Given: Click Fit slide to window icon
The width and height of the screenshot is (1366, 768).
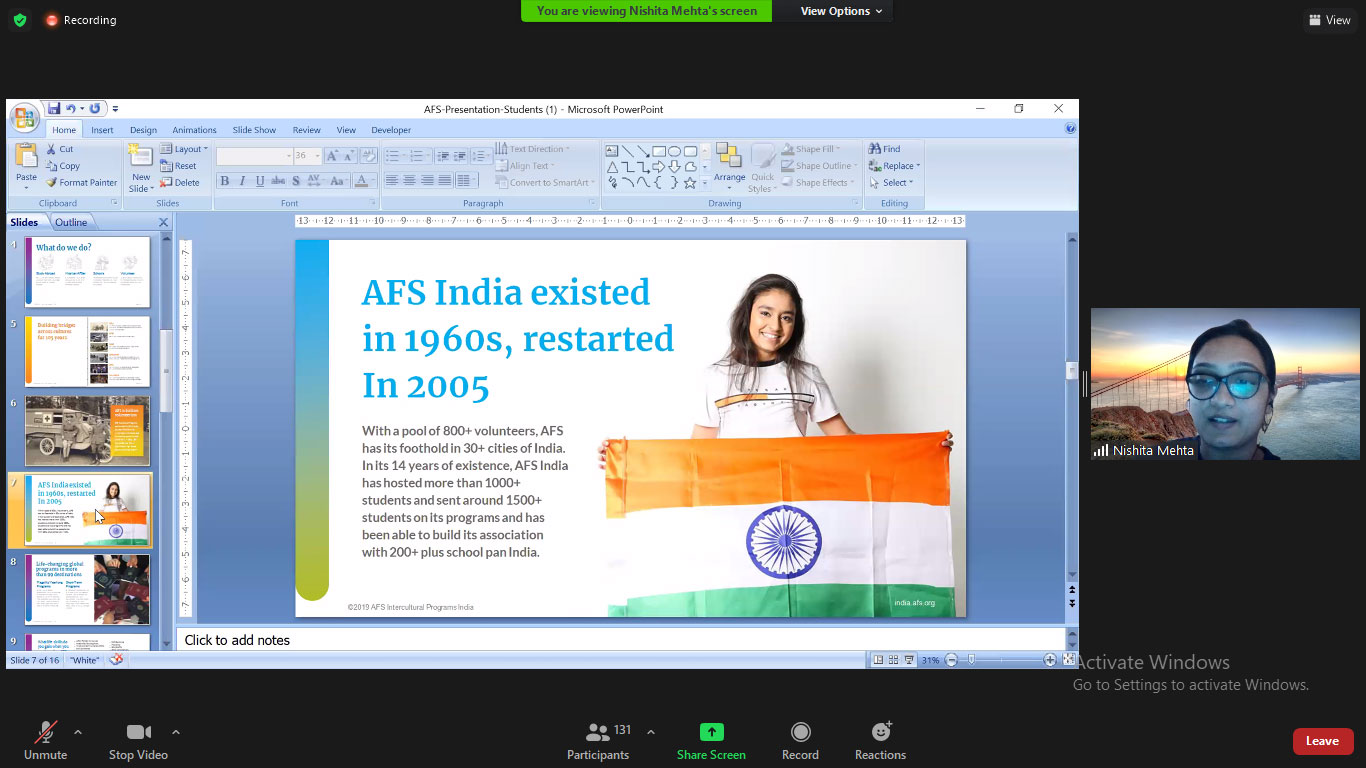Looking at the screenshot, I should [1069, 660].
